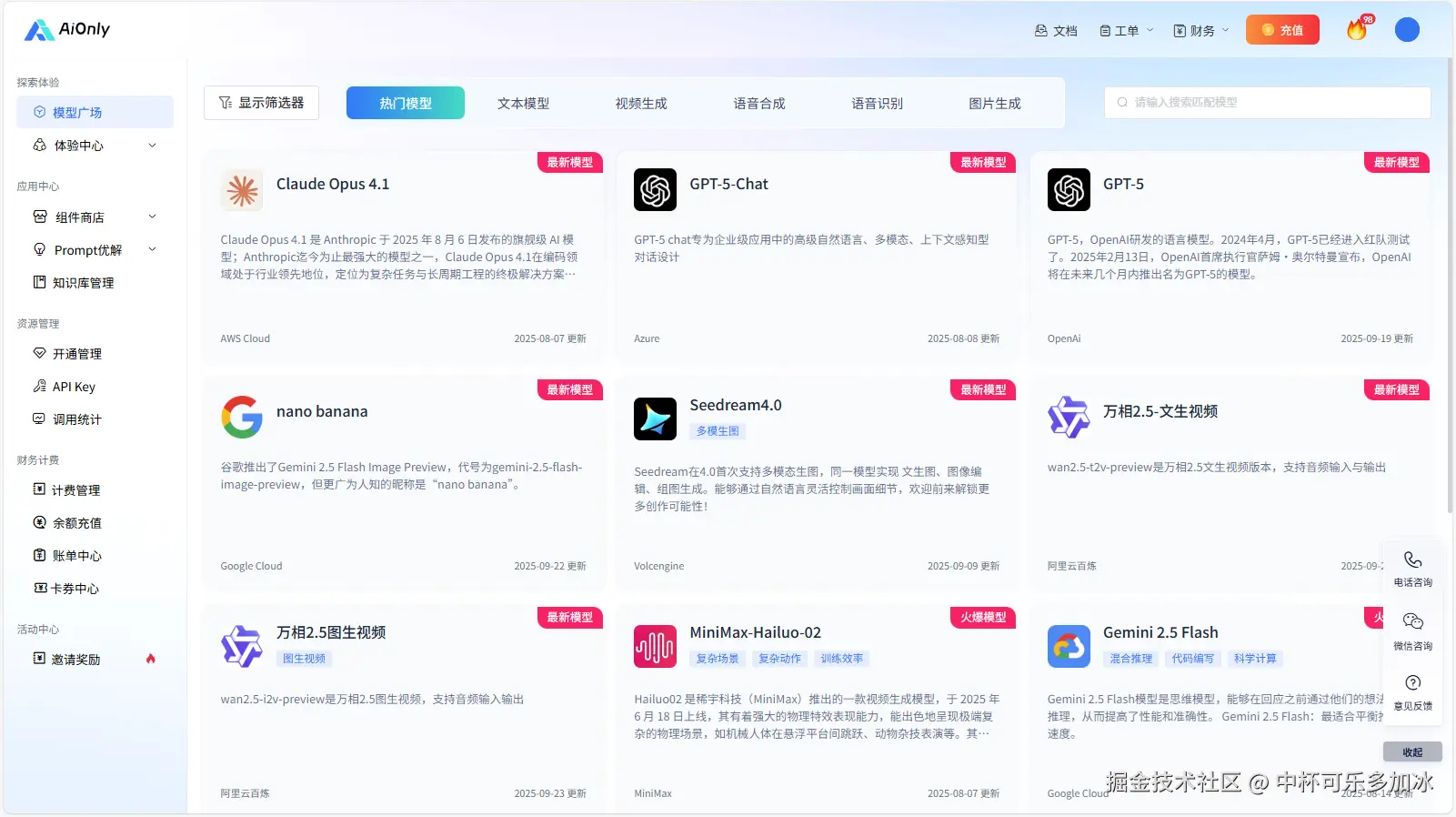The height and width of the screenshot is (817, 1456).
Task: Switch to the 视频生成 tab
Action: tap(641, 103)
